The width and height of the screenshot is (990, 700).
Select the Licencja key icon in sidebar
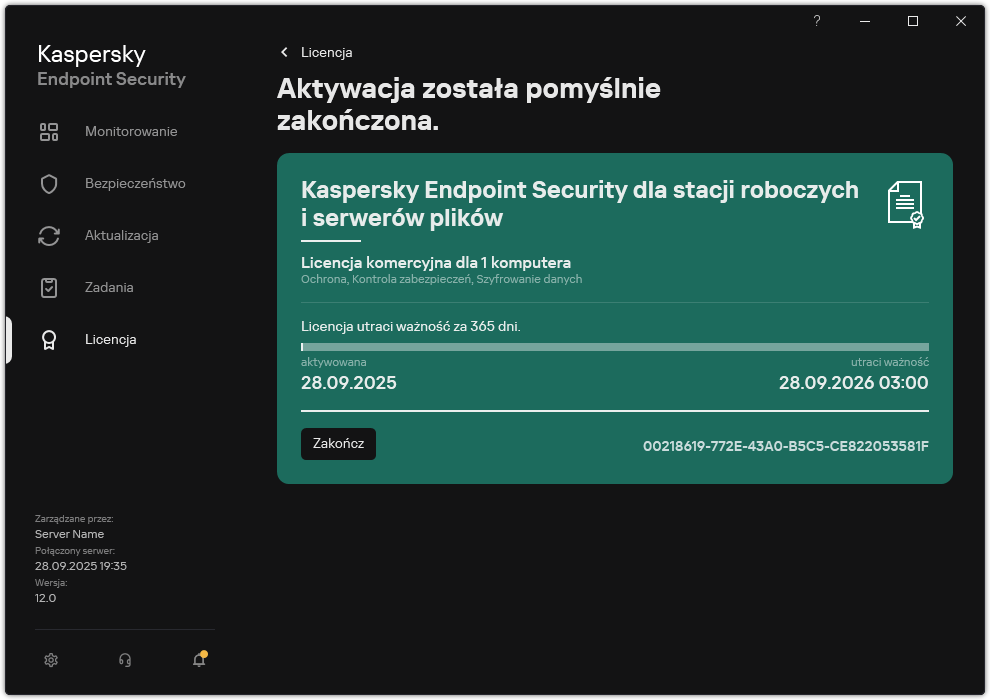[x=49, y=339]
